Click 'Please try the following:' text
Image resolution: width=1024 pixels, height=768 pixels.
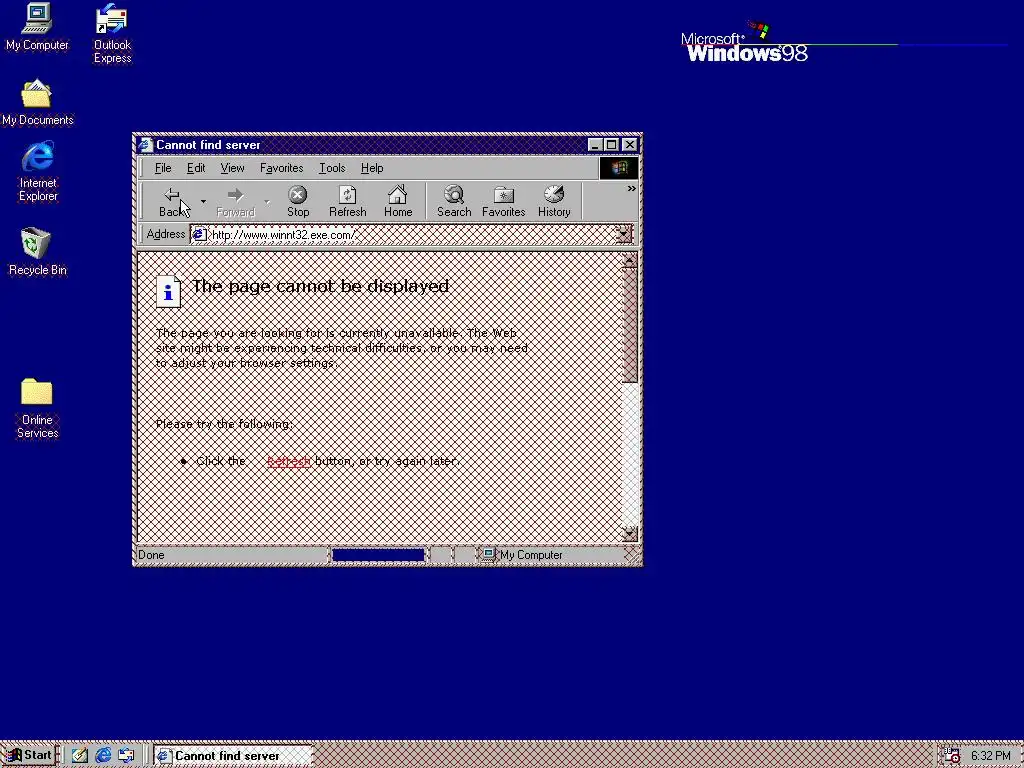[224, 424]
